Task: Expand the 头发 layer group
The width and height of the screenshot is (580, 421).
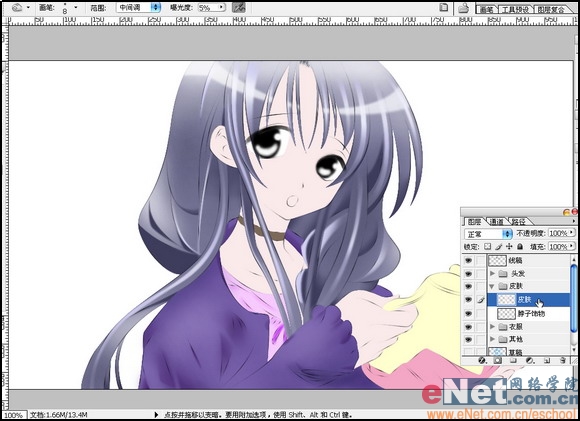Action: 492,274
